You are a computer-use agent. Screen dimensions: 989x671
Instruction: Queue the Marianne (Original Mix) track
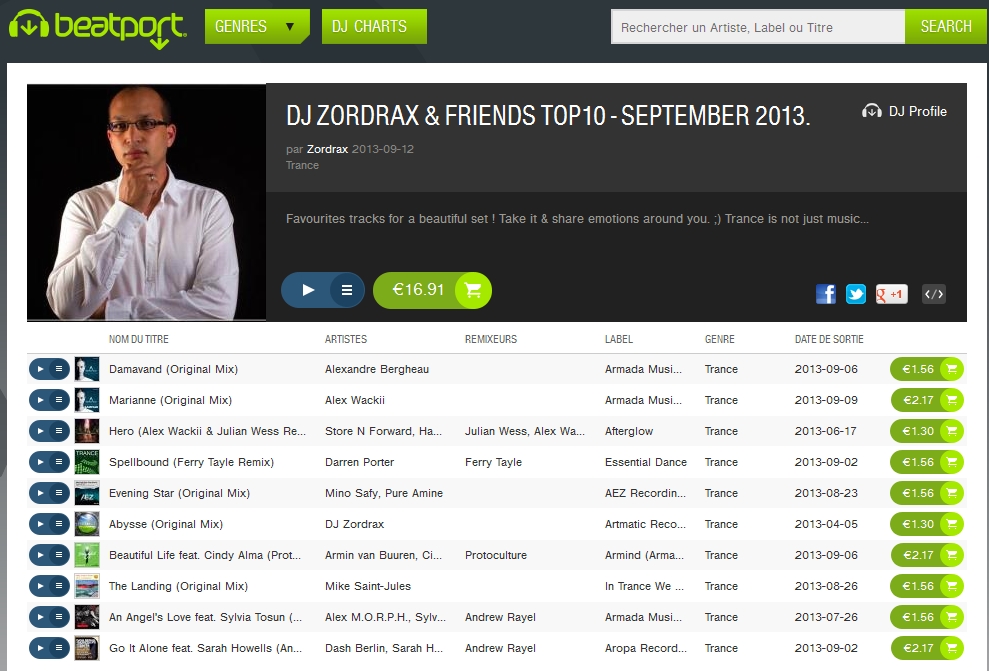[x=59, y=400]
